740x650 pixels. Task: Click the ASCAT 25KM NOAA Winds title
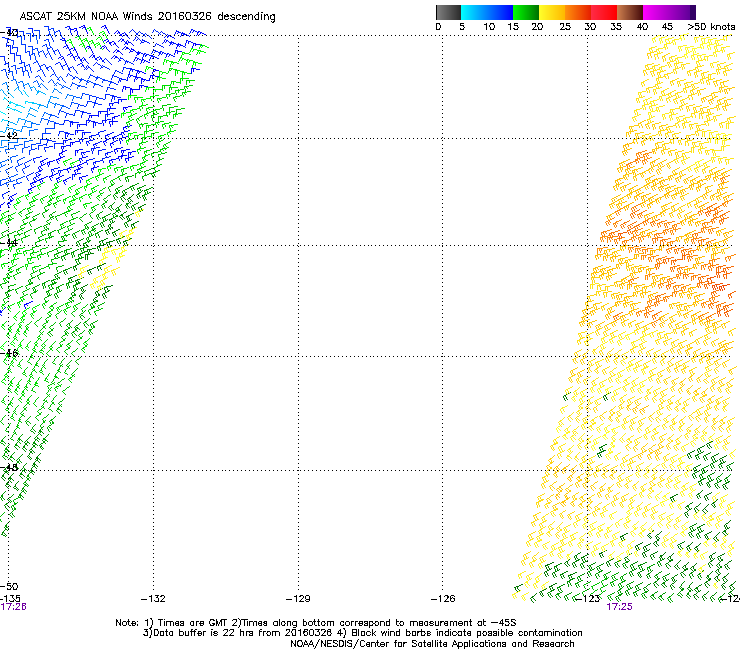pos(147,16)
